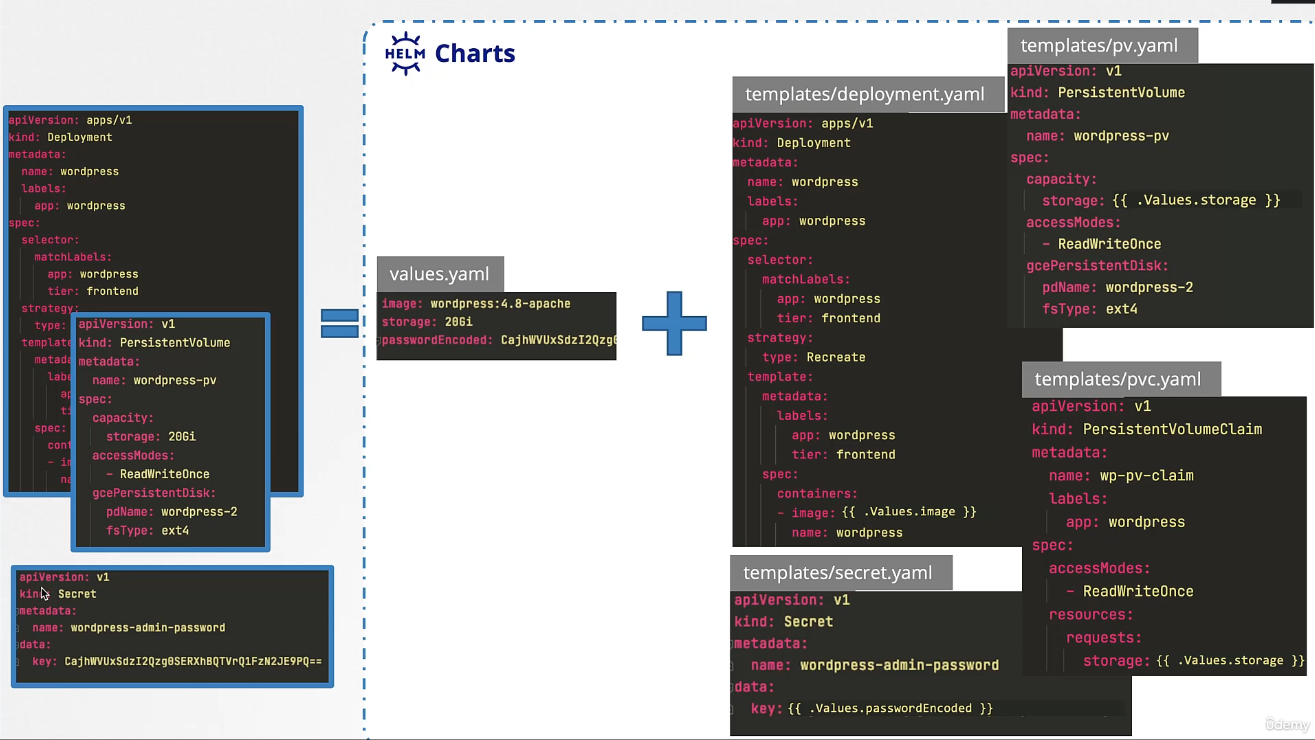Select the templates/deployment.yaml label
Viewport: 1315px width, 740px height.
coord(865,94)
